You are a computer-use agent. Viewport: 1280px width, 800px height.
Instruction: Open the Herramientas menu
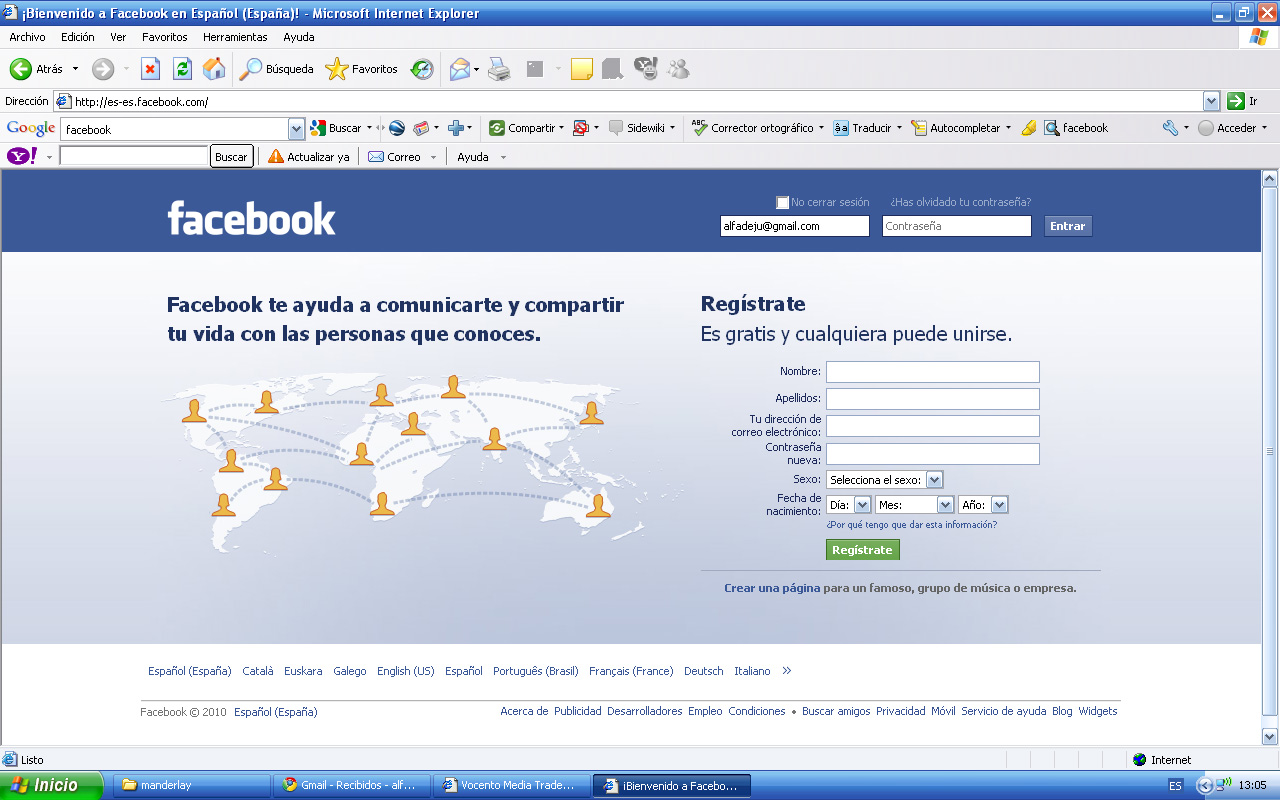coord(235,37)
